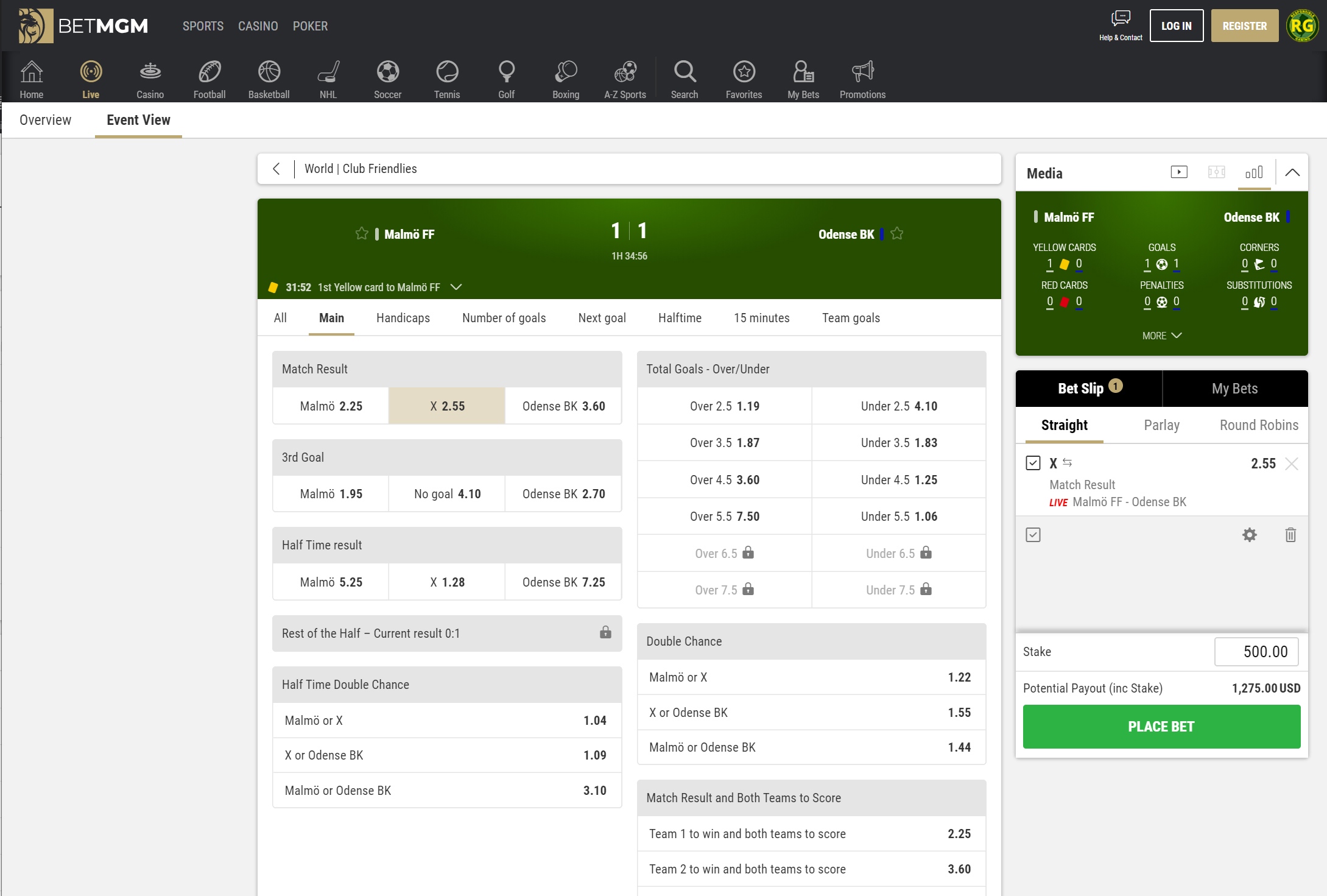The height and width of the screenshot is (896, 1327).
Task: Open bet slip settings gear
Action: (x=1250, y=535)
